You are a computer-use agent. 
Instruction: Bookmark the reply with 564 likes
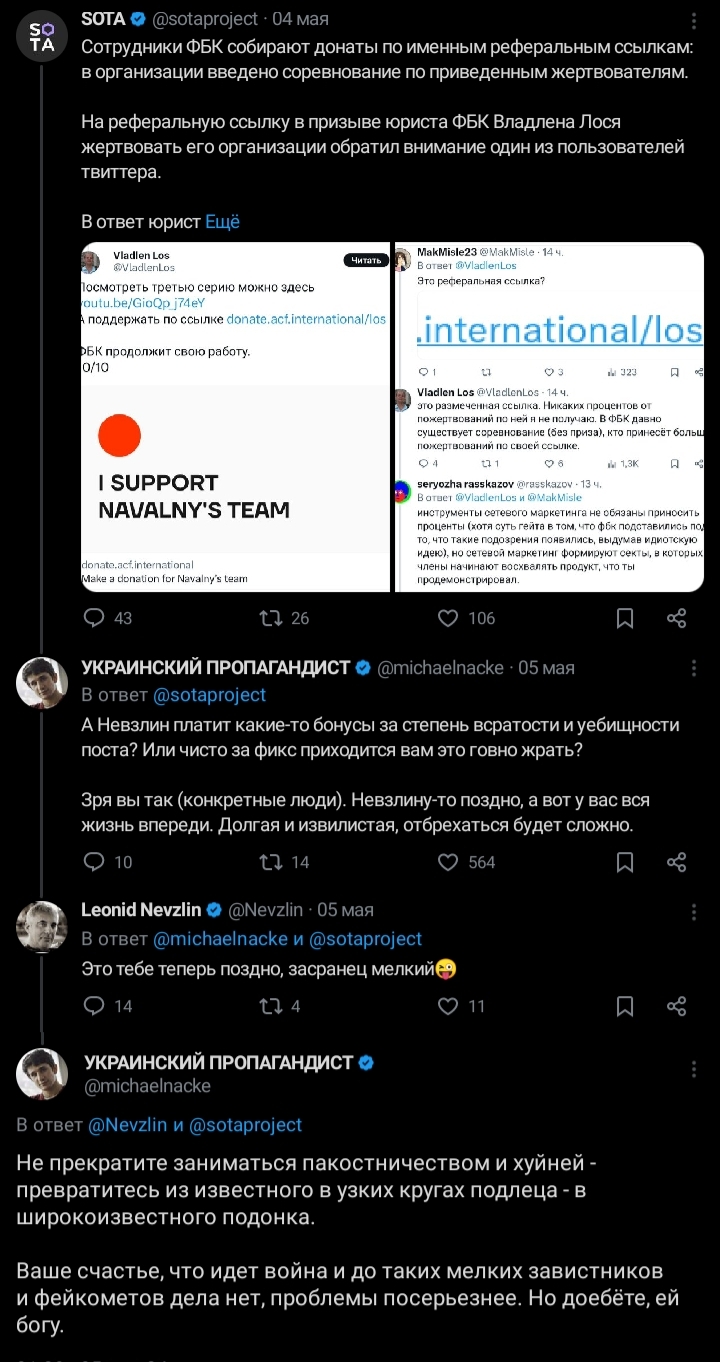[625, 862]
